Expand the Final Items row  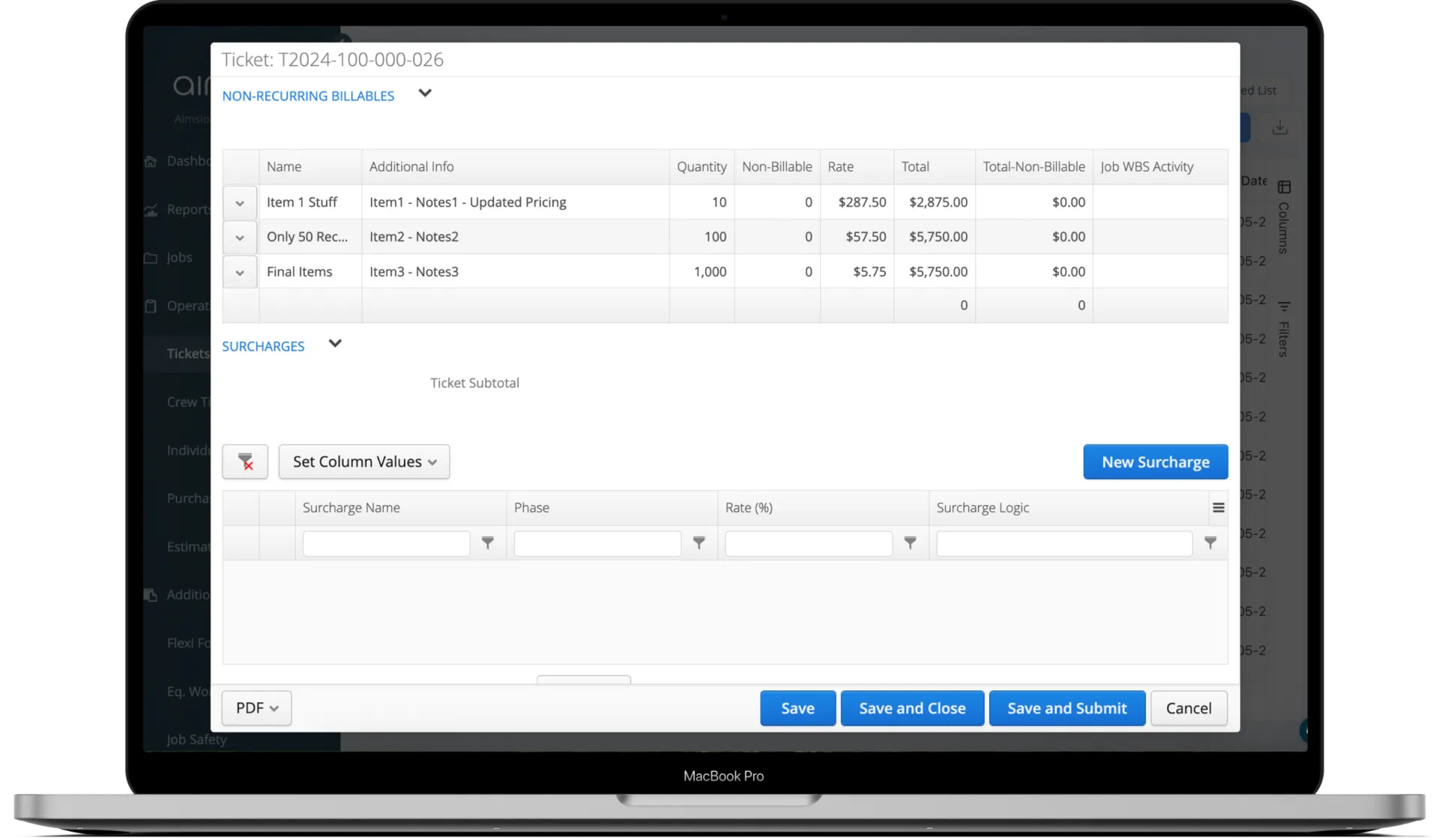tap(240, 273)
